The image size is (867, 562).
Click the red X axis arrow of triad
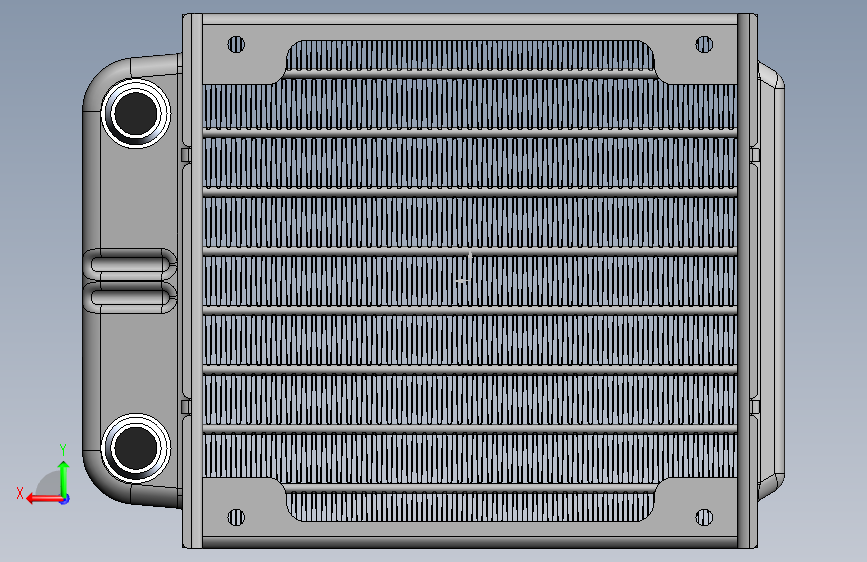(x=44, y=499)
